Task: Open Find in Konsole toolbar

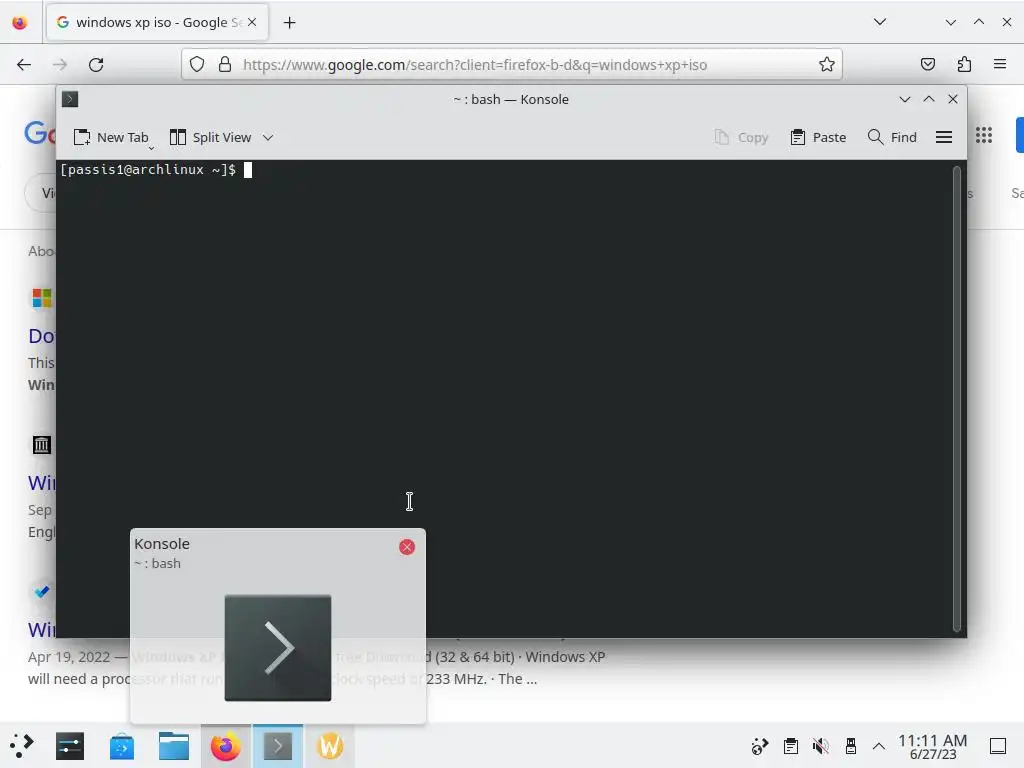Action: (892, 137)
